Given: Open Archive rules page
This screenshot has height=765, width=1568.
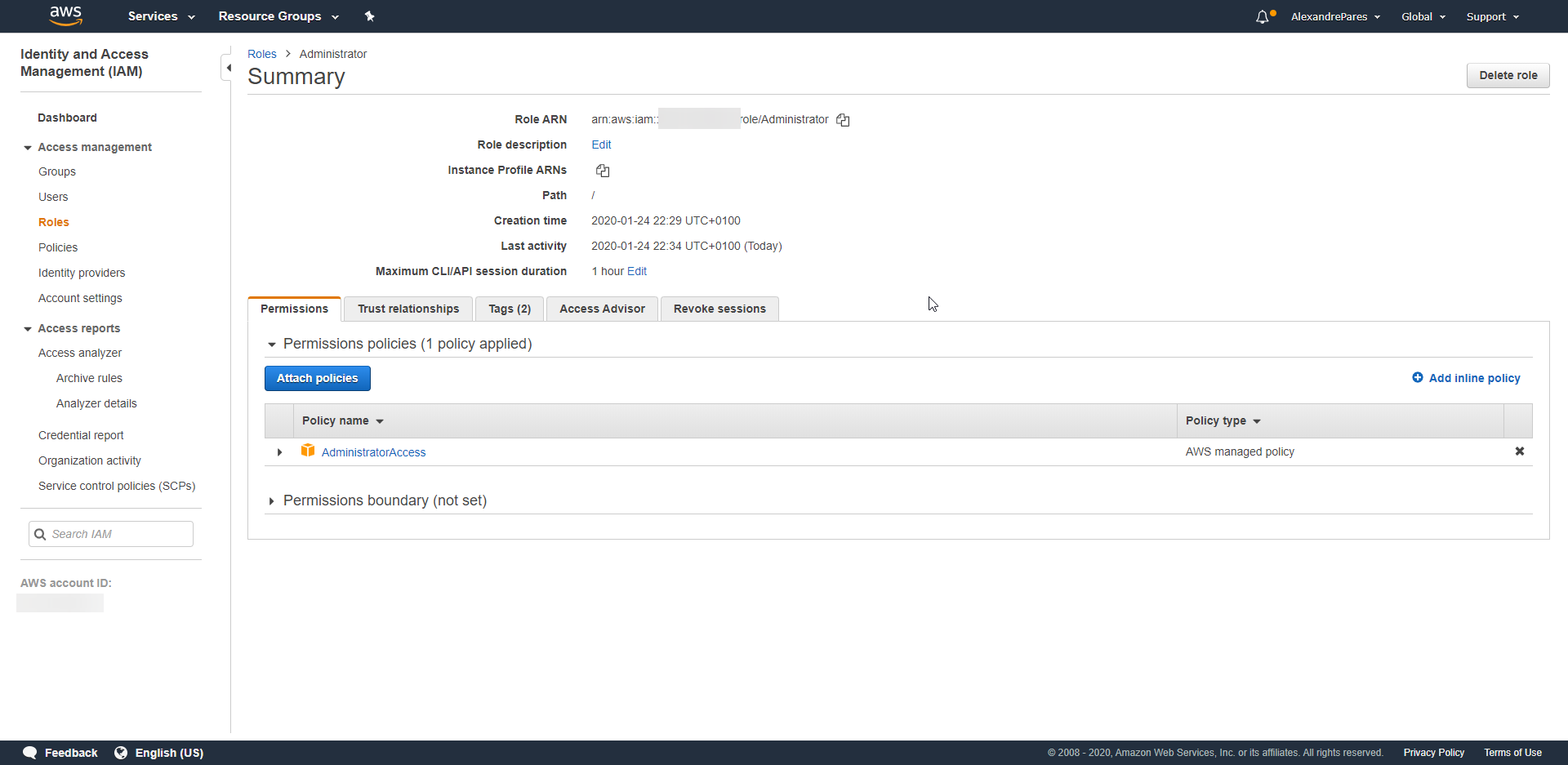Looking at the screenshot, I should tap(89, 378).
